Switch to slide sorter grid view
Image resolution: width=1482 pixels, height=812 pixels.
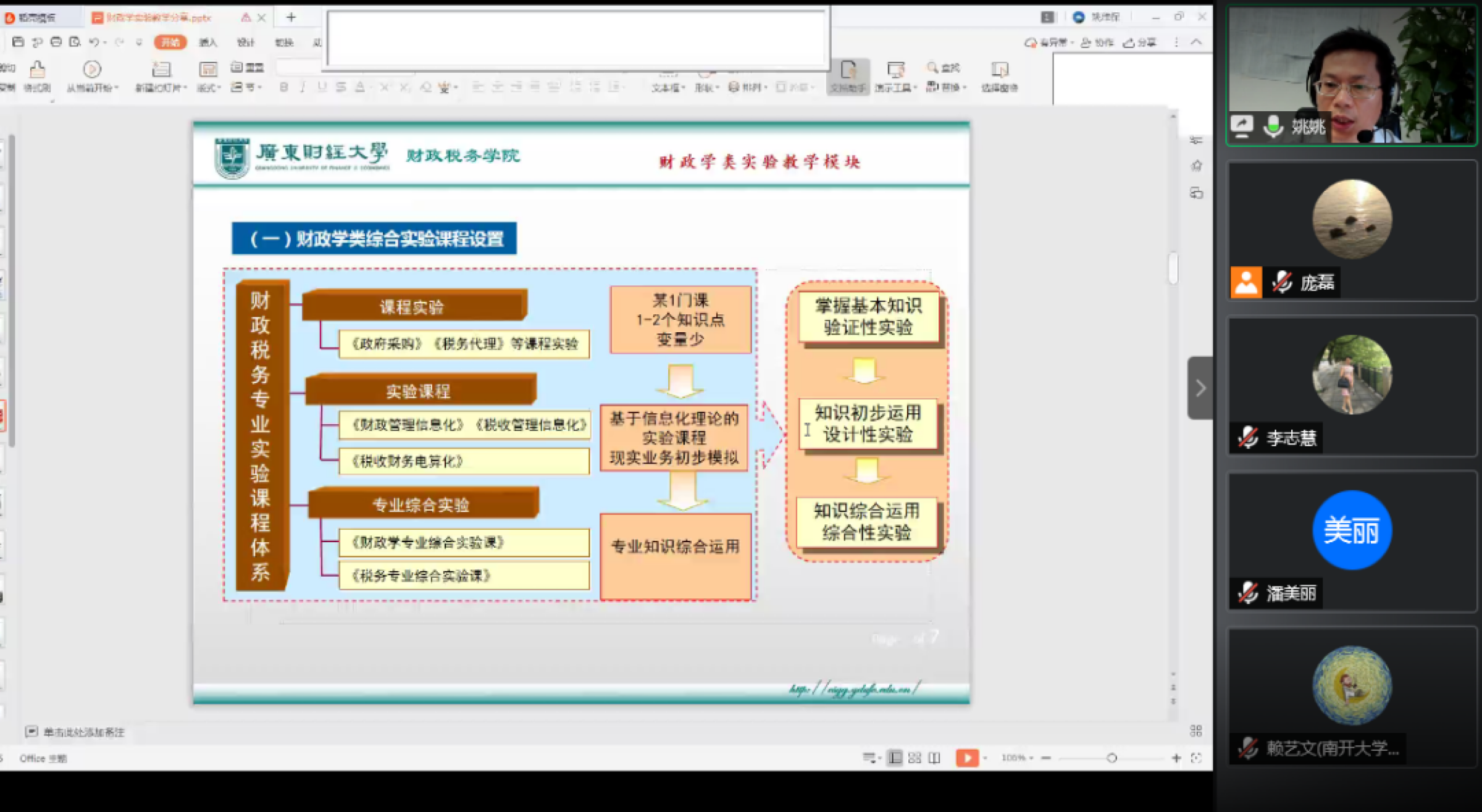pos(915,758)
